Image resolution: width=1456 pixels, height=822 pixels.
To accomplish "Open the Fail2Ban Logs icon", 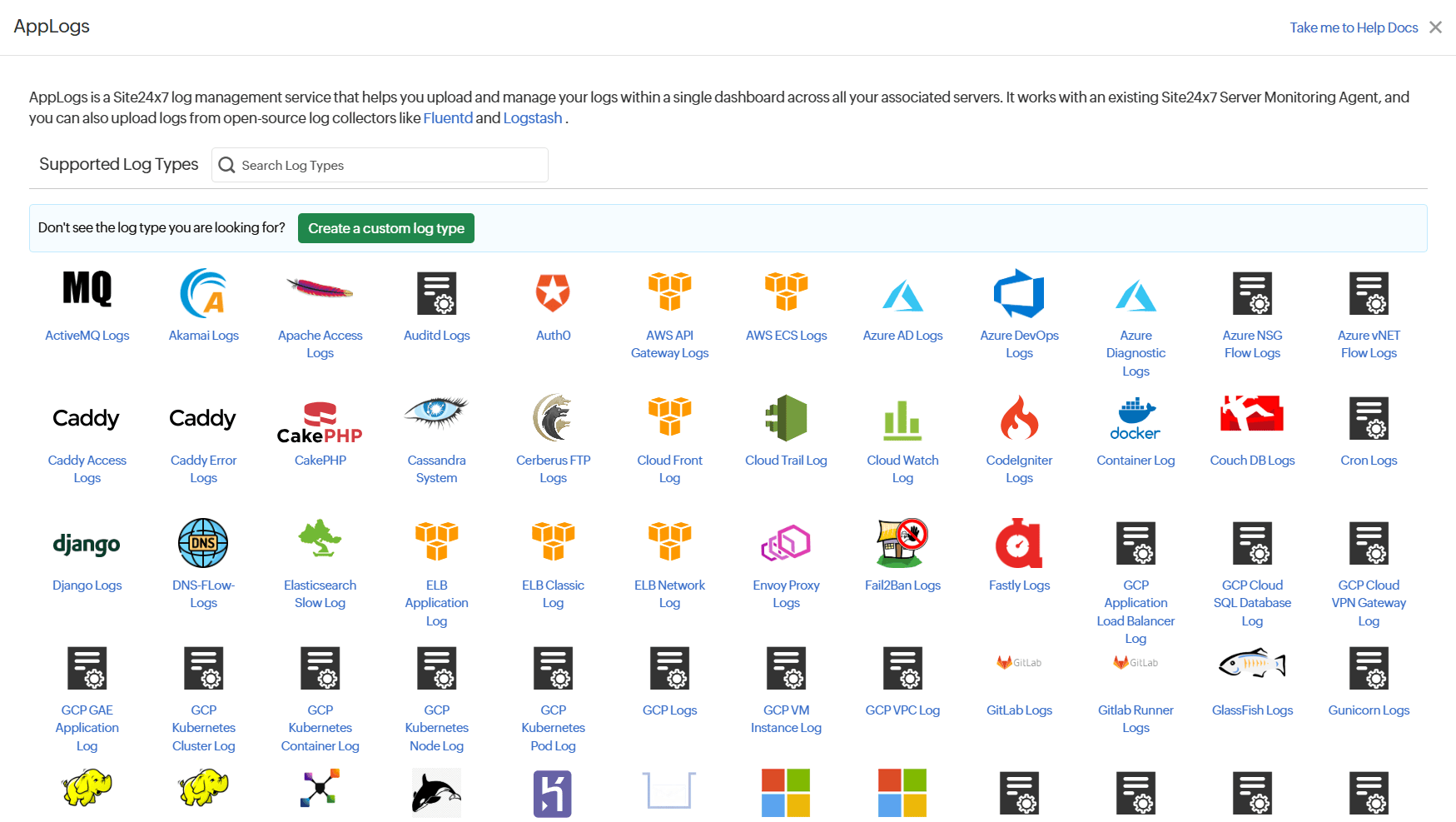I will (x=902, y=543).
